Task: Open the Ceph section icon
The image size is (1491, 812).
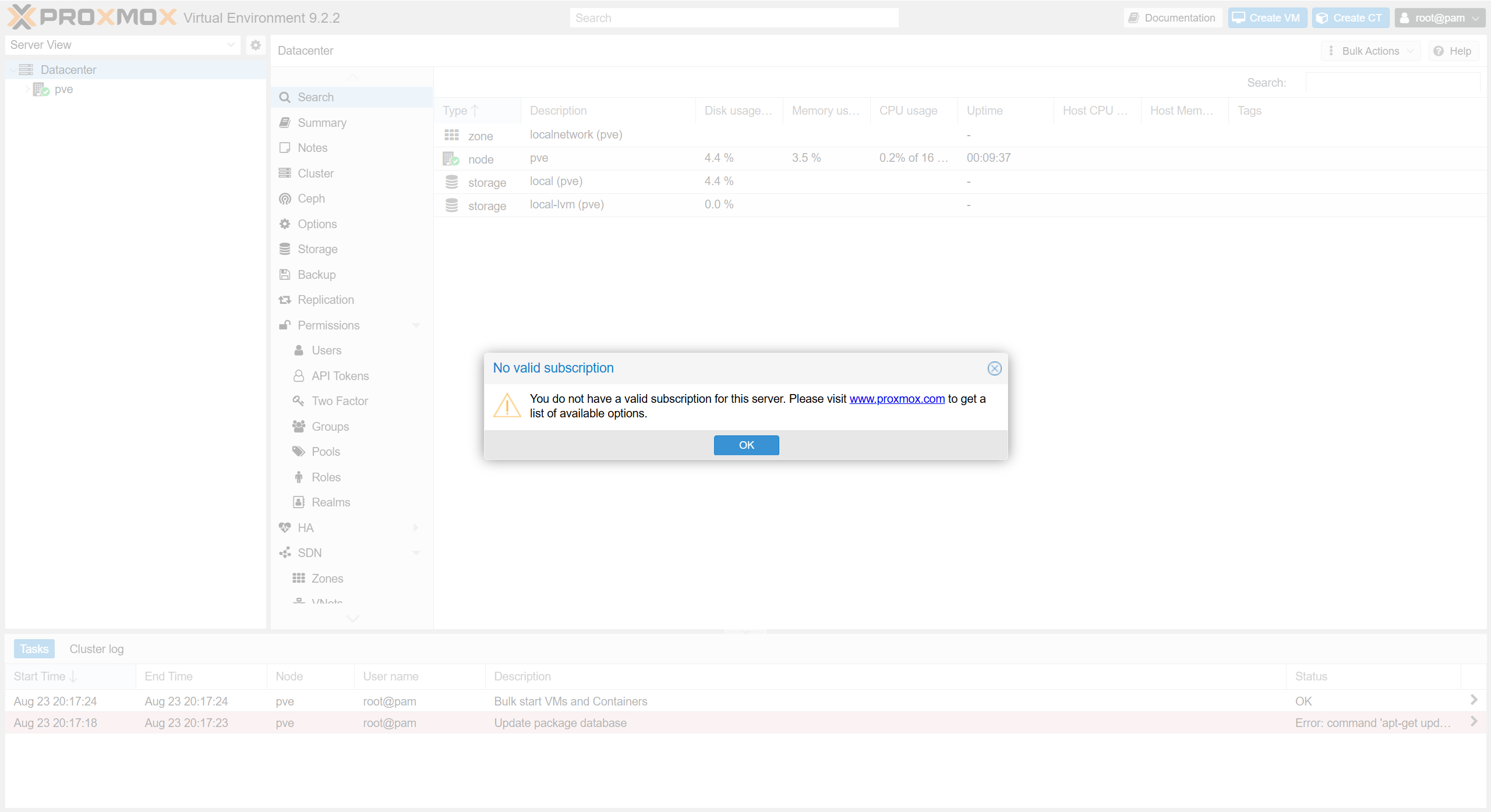Action: tap(285, 198)
